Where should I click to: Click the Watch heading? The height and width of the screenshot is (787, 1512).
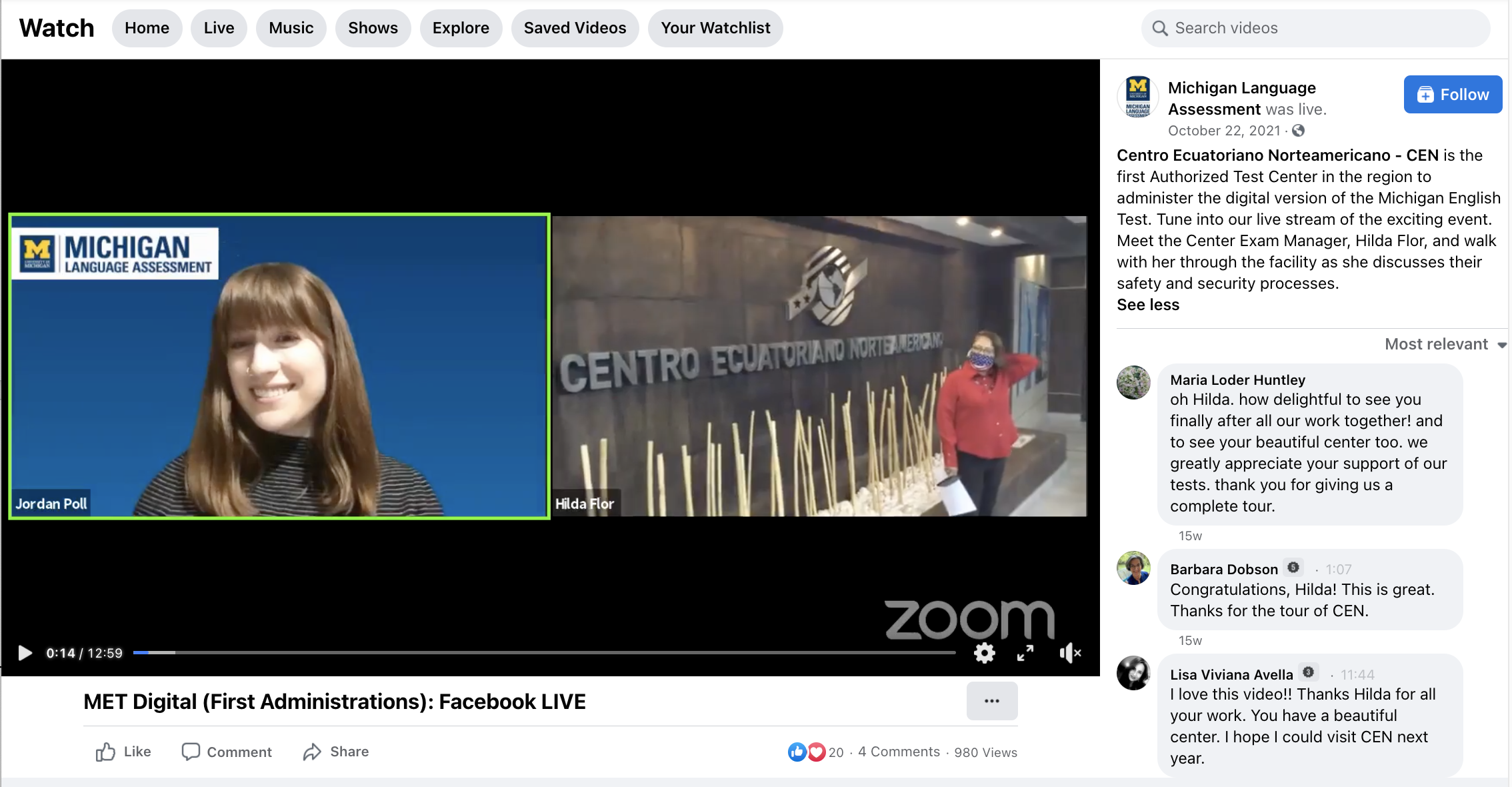57,28
